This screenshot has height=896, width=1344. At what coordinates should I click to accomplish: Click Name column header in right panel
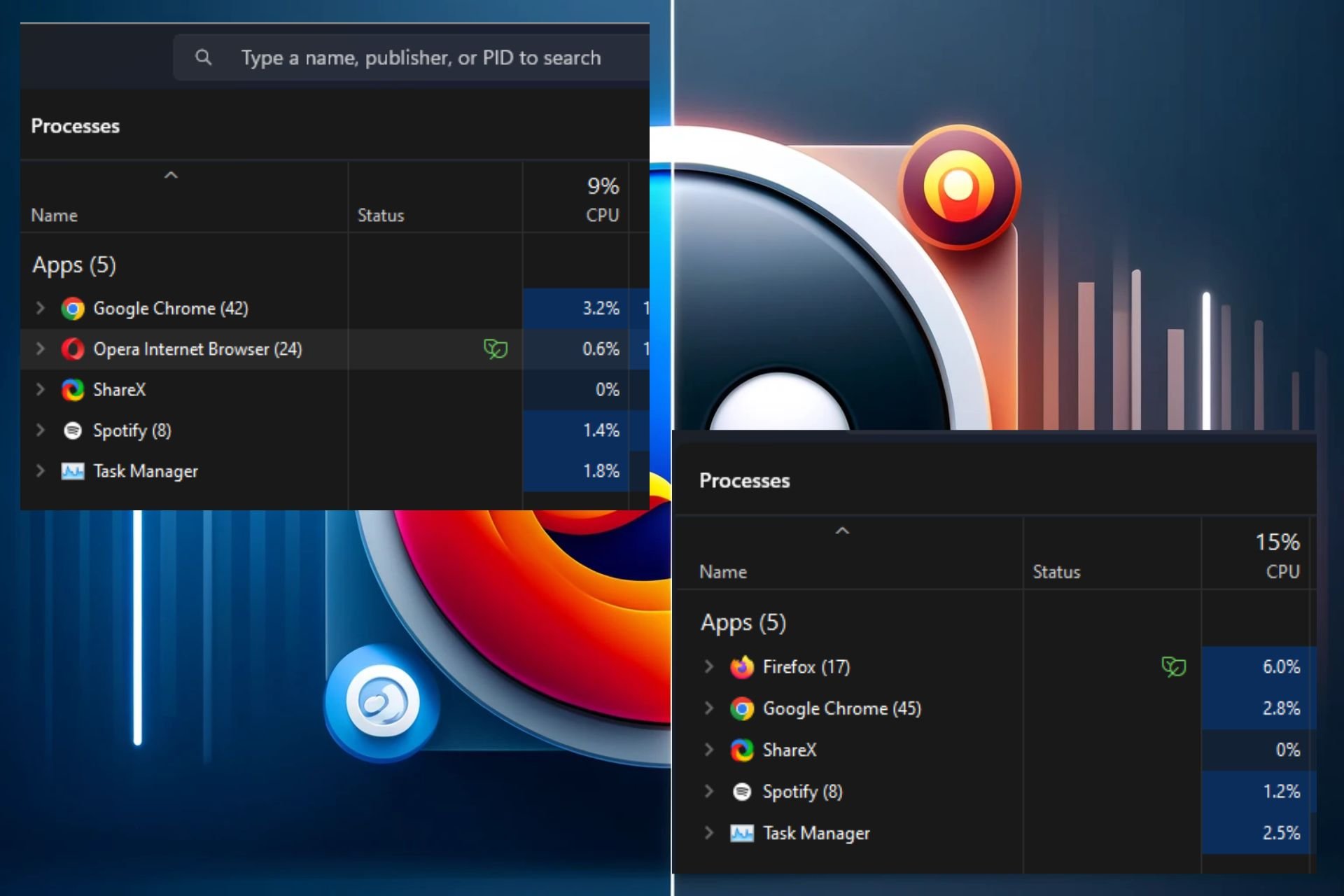(x=723, y=572)
